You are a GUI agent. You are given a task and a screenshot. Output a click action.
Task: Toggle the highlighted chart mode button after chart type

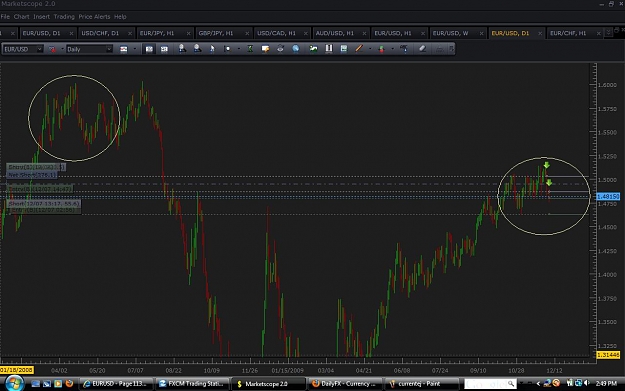tap(149, 49)
